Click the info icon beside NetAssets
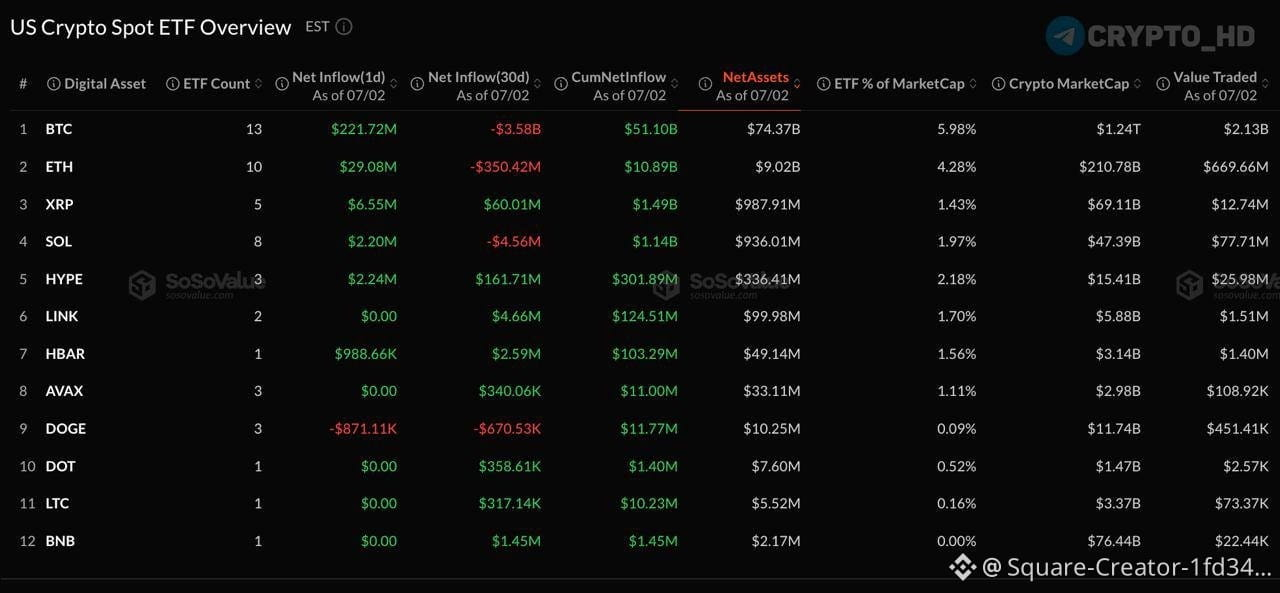Image resolution: width=1280 pixels, height=593 pixels. (705, 84)
